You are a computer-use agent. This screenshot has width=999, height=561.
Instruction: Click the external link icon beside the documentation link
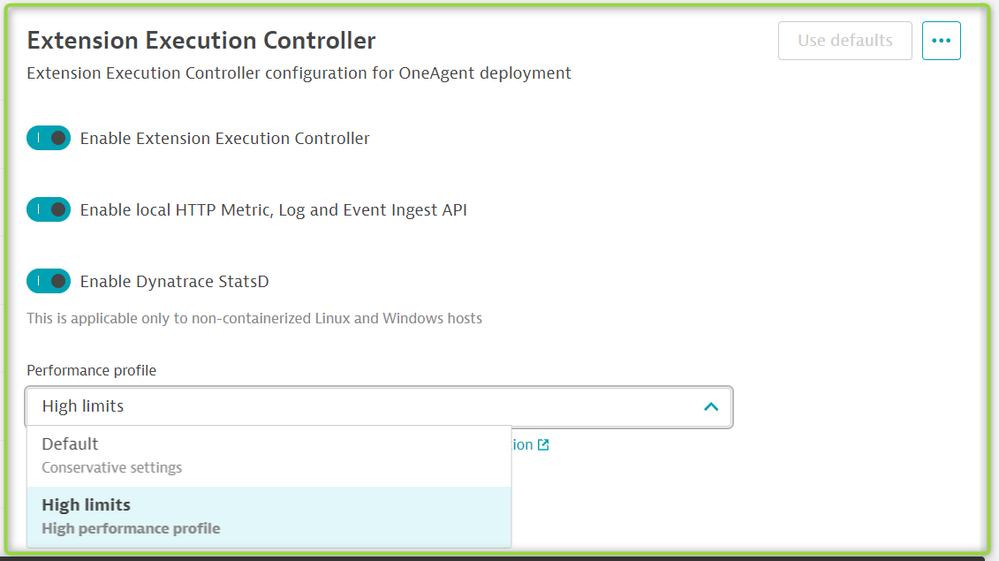click(x=543, y=445)
